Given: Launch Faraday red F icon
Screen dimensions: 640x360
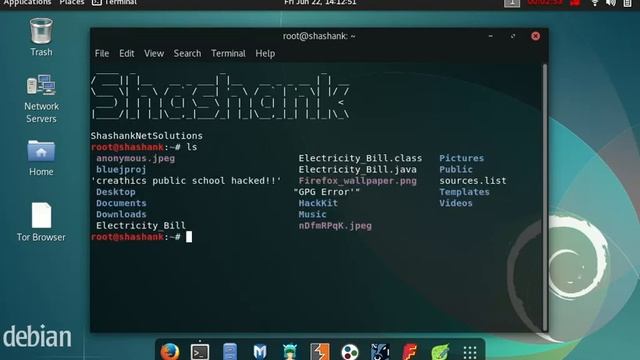Looking at the screenshot, I should [410, 351].
